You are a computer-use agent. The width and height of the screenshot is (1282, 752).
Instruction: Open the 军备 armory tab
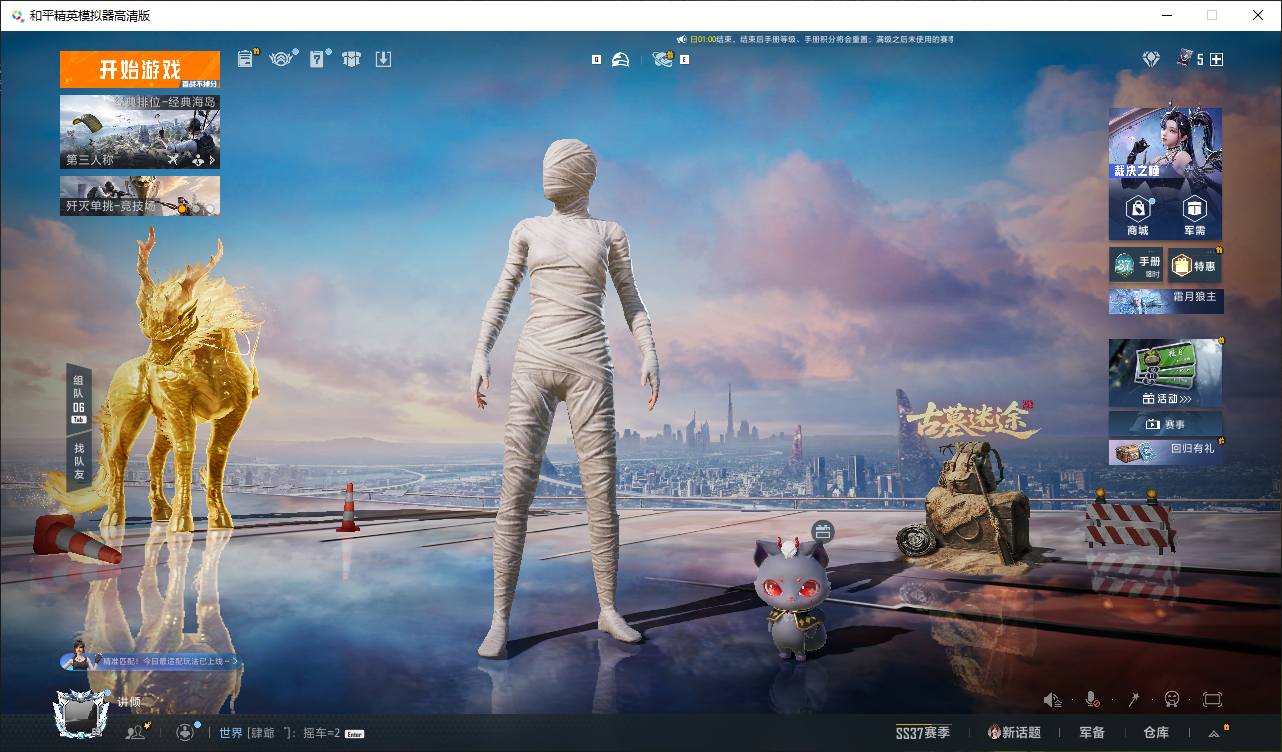point(1092,733)
